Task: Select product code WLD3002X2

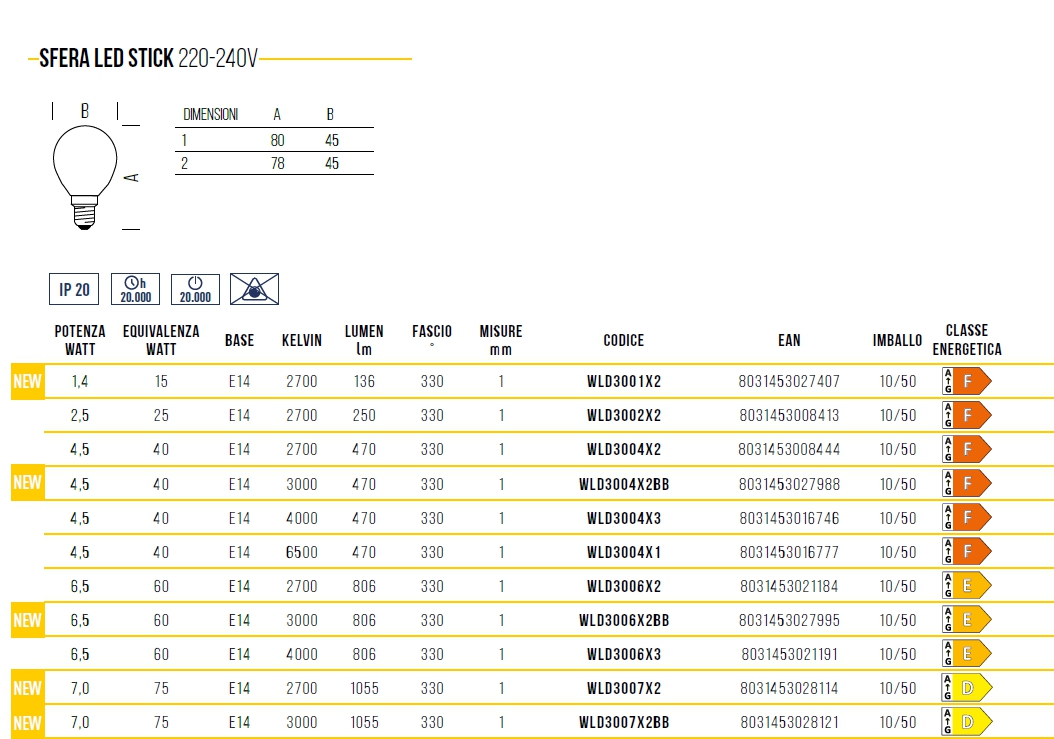Action: [623, 415]
